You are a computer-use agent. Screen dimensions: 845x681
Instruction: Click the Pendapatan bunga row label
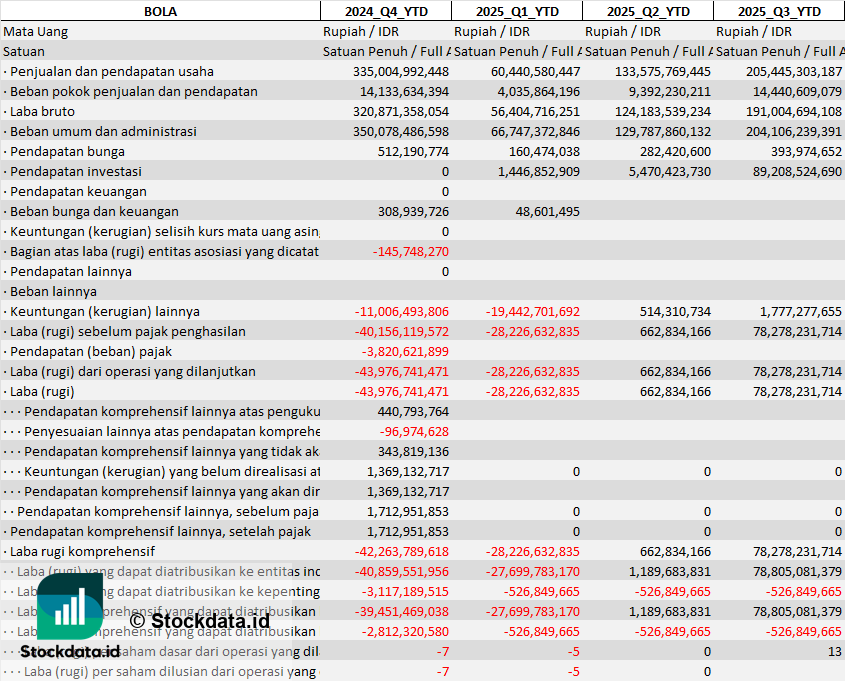click(67, 151)
